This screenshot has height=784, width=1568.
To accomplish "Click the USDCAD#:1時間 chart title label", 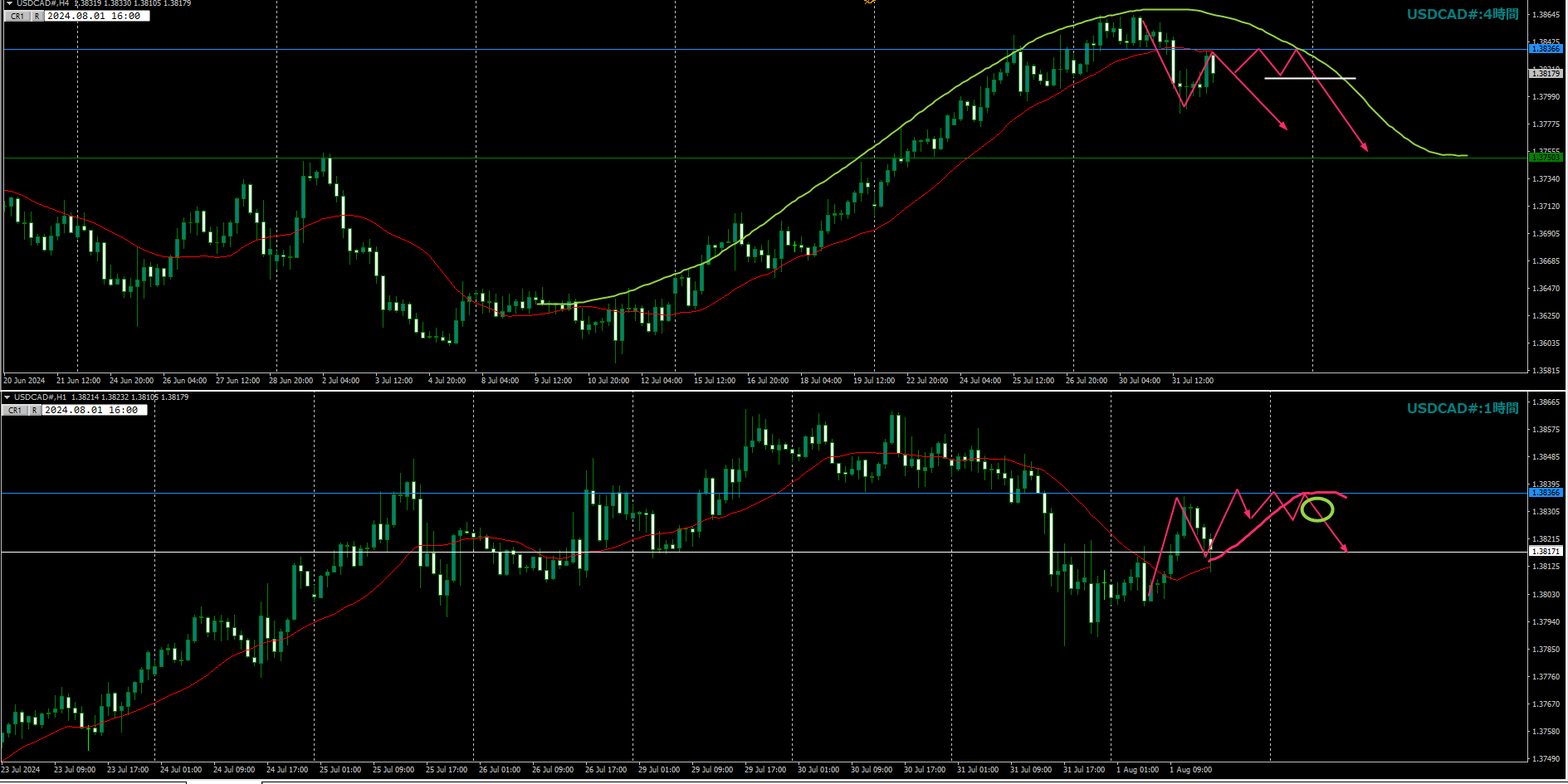I will click(x=1463, y=408).
